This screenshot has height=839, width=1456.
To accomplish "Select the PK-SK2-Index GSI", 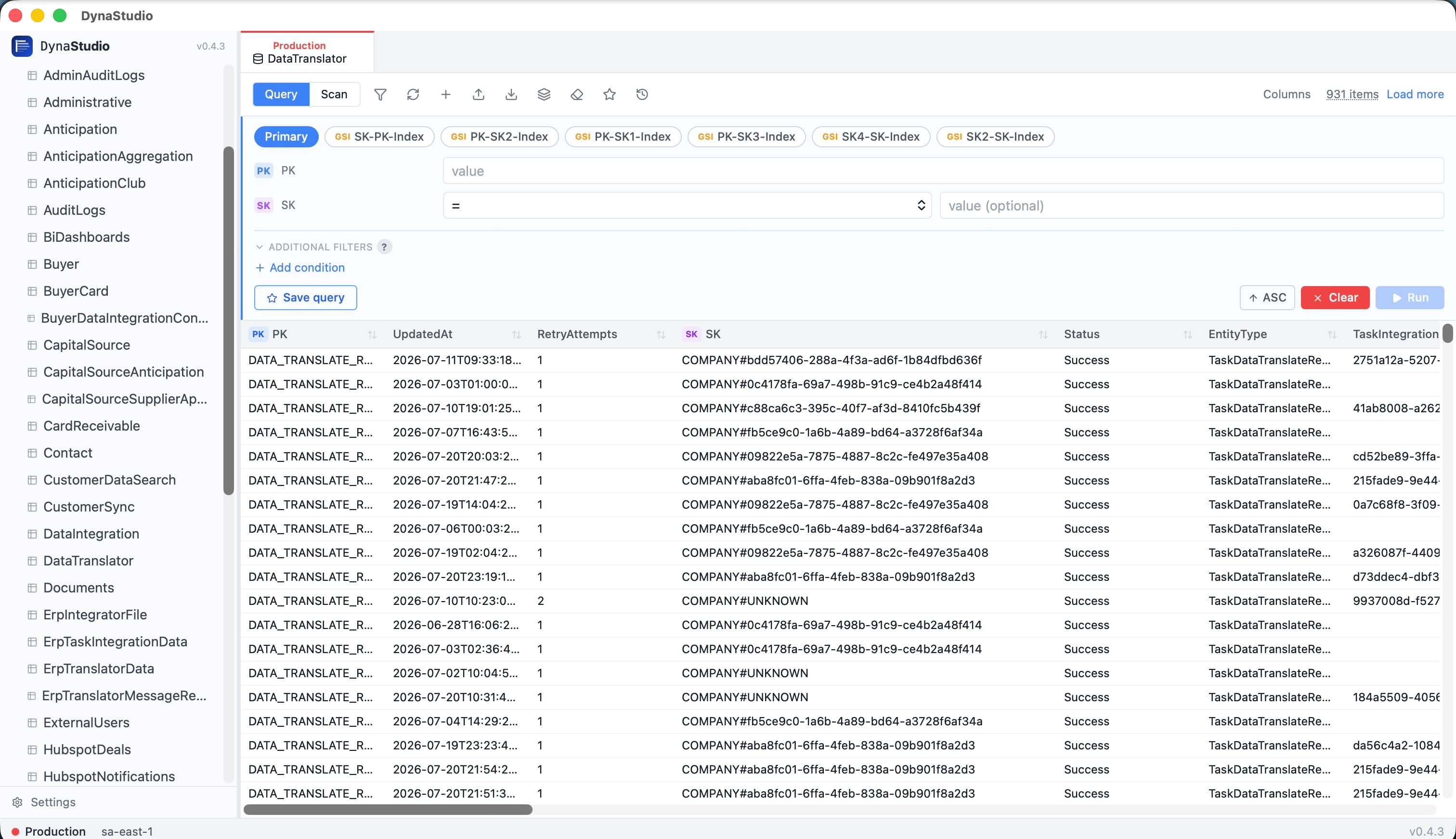I will point(499,137).
